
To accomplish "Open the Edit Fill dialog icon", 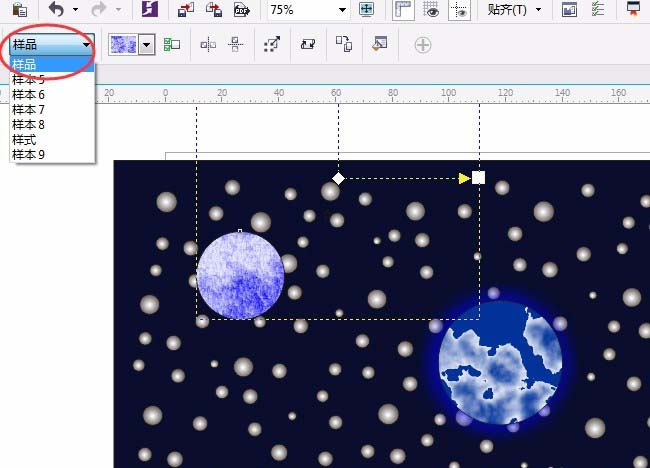I will pyautogui.click(x=379, y=44).
